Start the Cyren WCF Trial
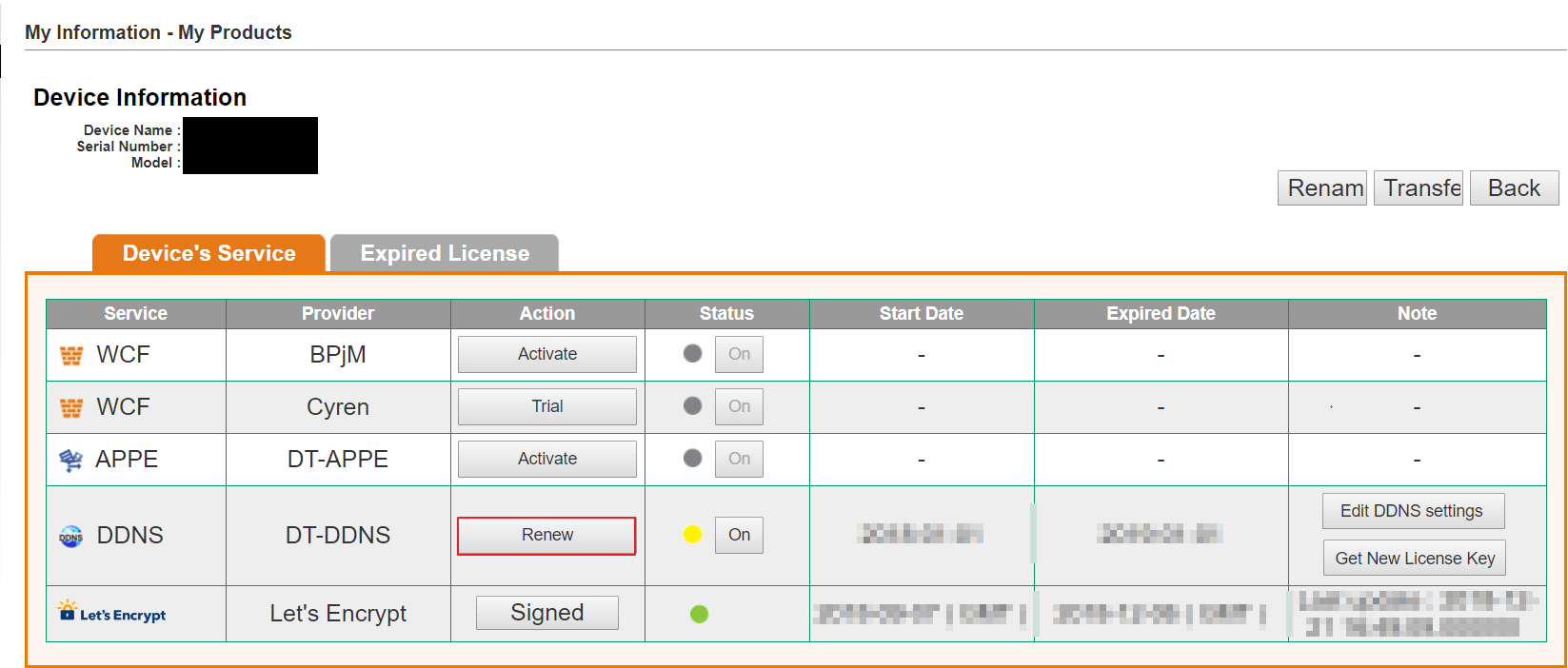 click(547, 406)
